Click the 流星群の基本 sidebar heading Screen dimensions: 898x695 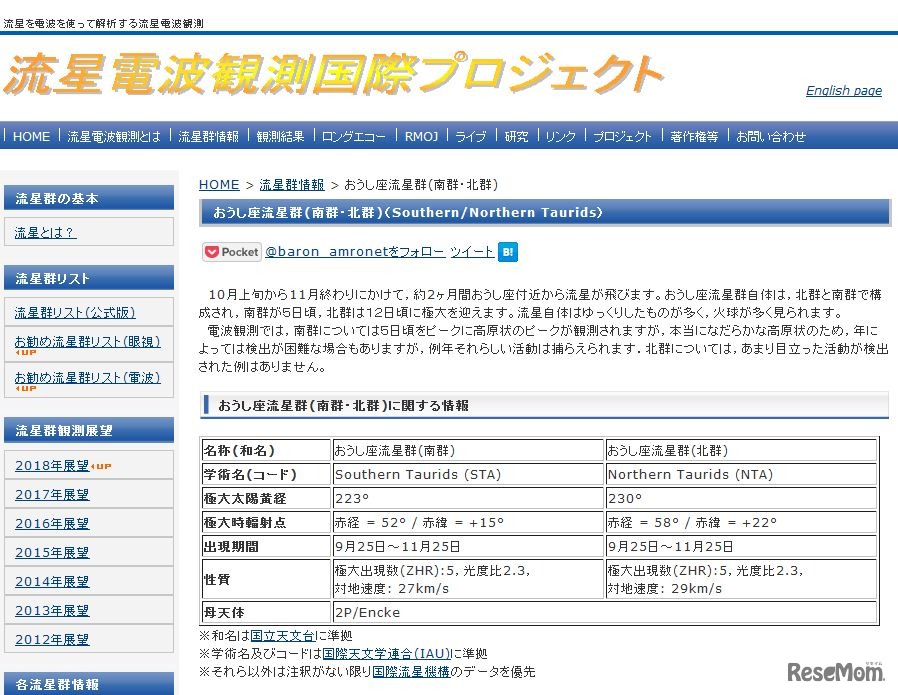89,198
